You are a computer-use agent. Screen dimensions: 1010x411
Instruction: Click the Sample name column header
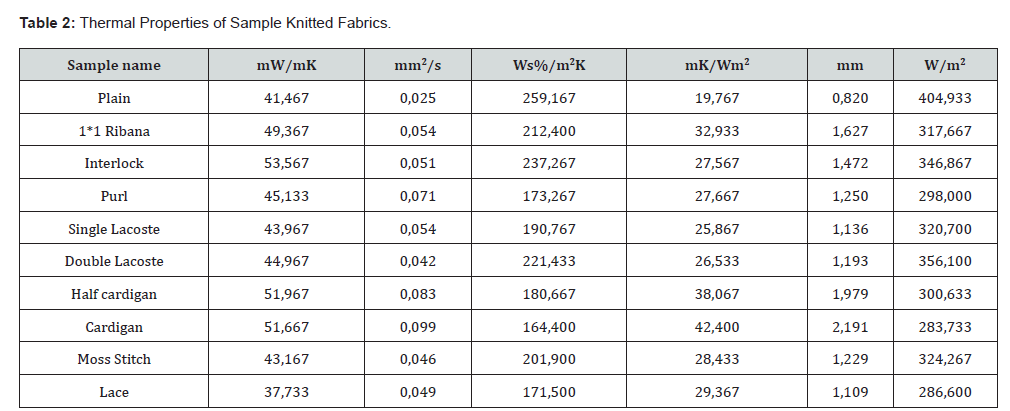click(114, 65)
